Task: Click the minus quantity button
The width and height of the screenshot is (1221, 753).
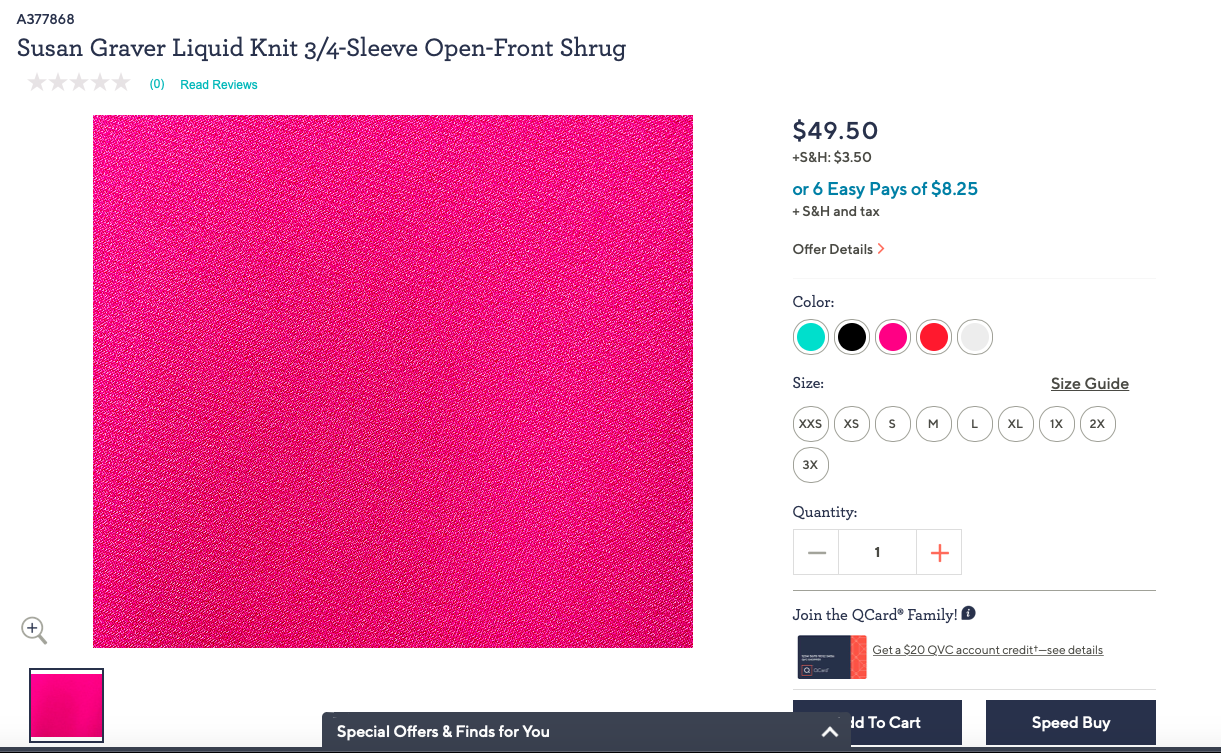Action: click(817, 552)
